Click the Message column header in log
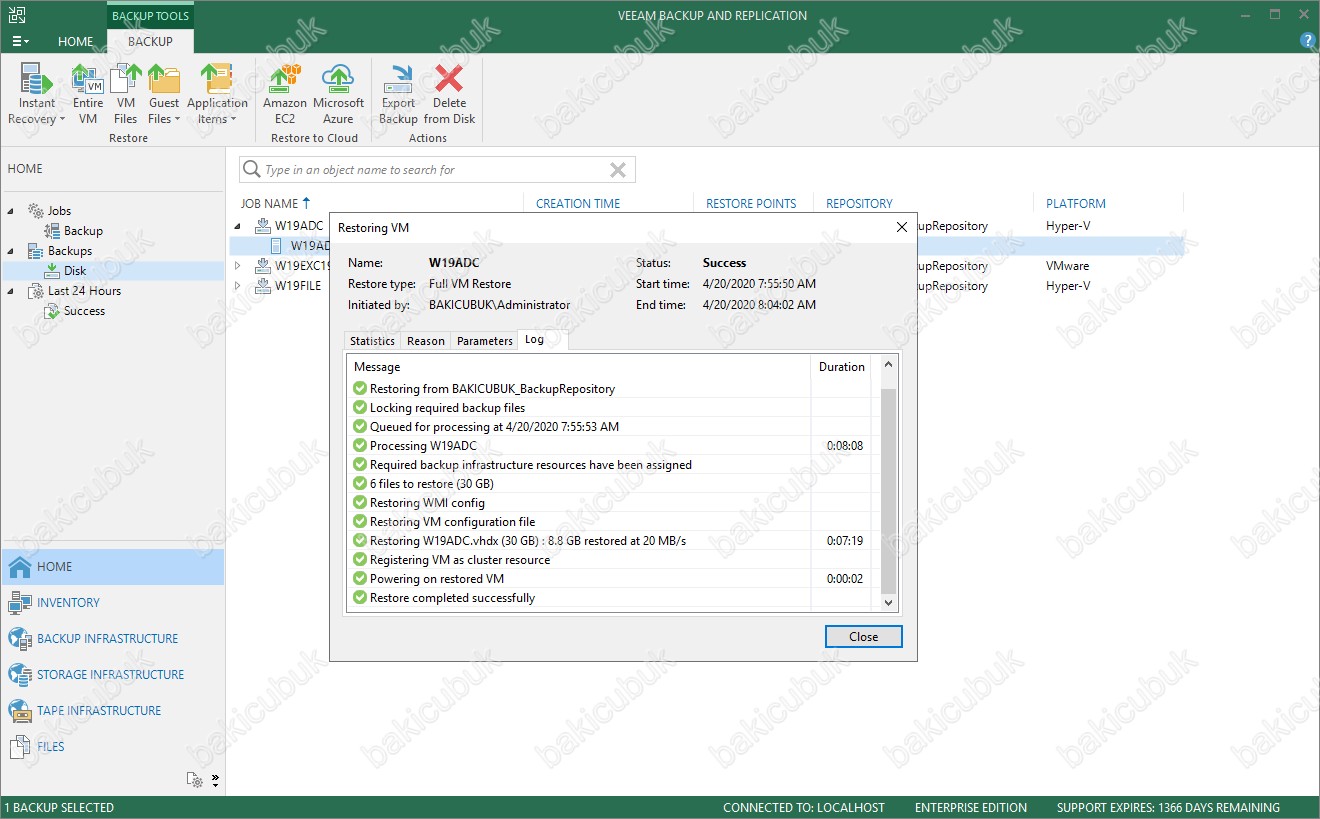The height and width of the screenshot is (819, 1320). tap(578, 367)
